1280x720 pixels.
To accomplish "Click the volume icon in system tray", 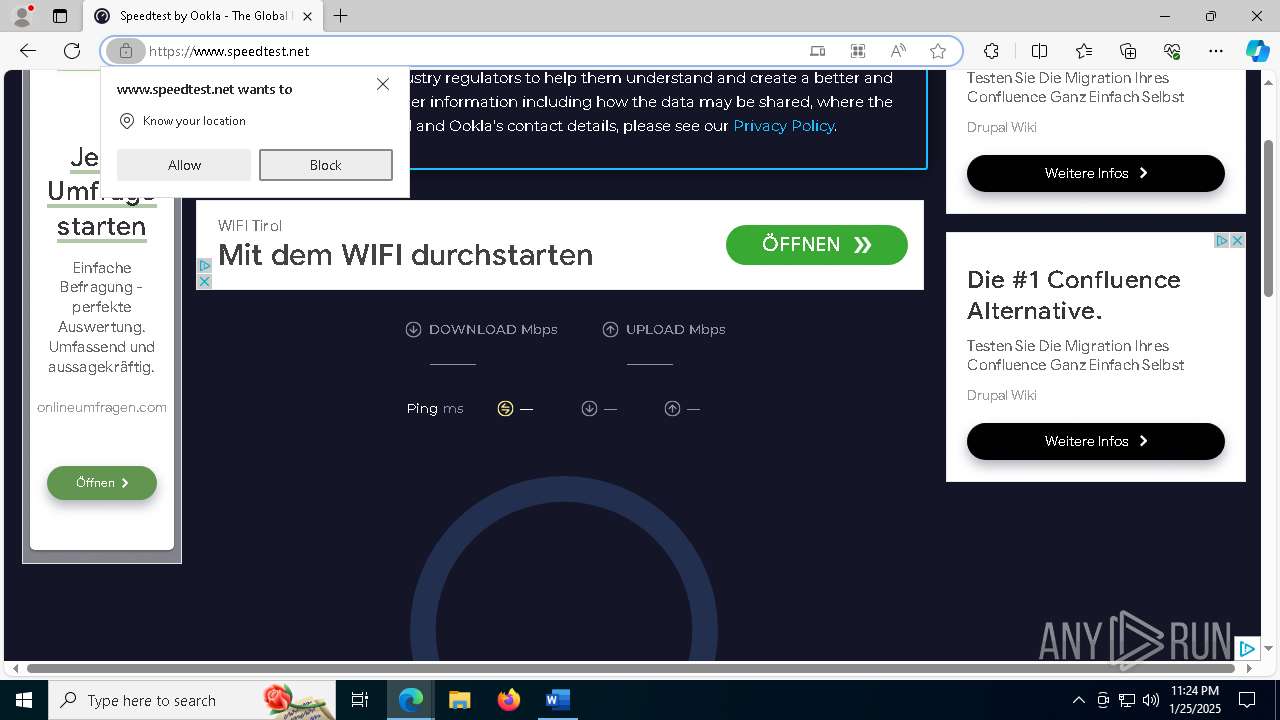I will tap(1150, 700).
